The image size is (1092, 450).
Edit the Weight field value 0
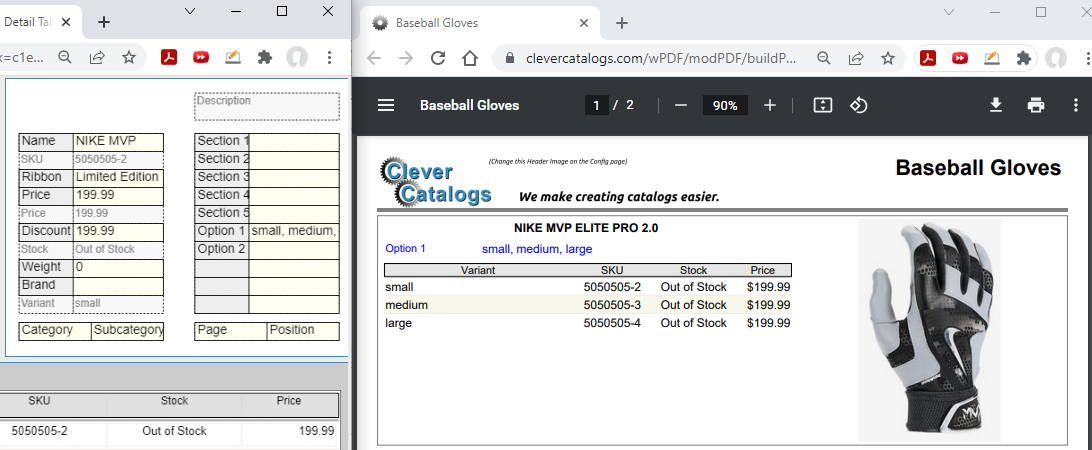pyautogui.click(x=118, y=268)
